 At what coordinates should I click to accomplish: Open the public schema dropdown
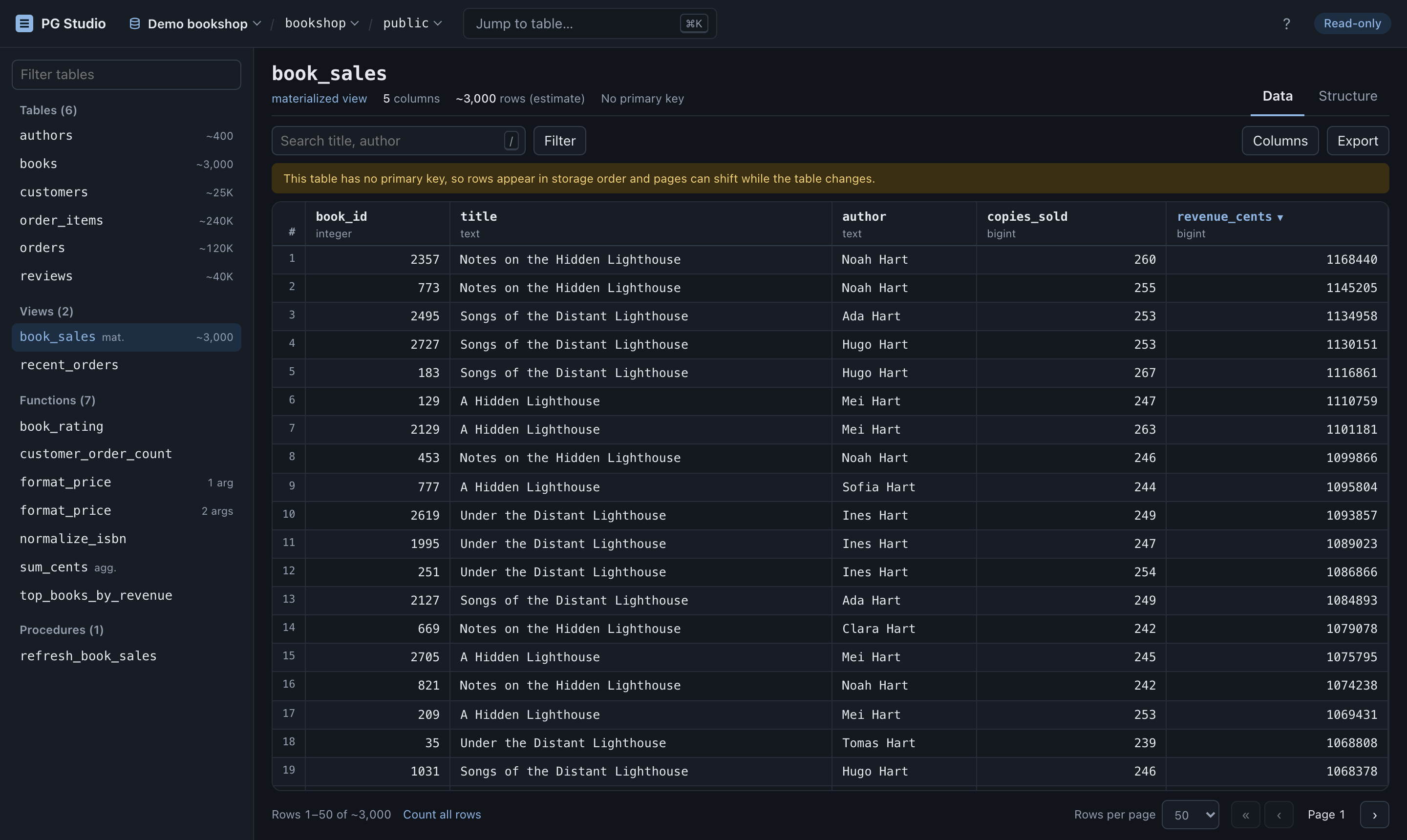(412, 23)
